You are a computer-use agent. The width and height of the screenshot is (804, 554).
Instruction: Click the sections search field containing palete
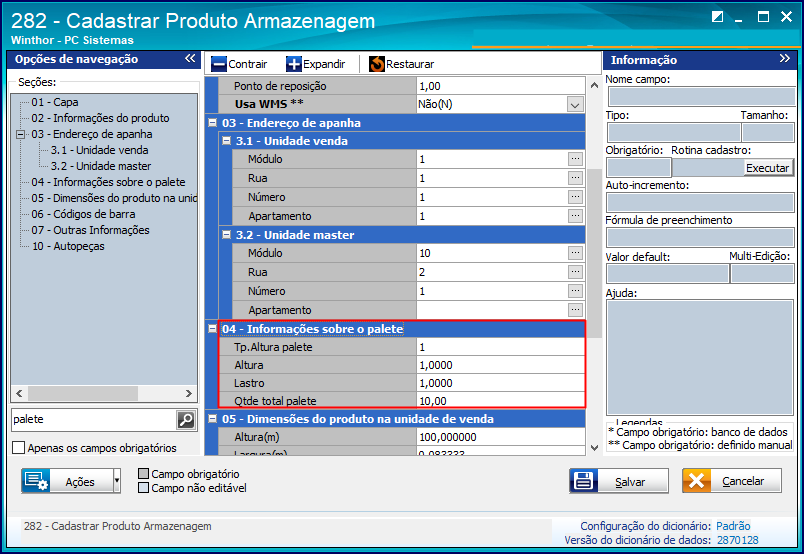click(94, 420)
